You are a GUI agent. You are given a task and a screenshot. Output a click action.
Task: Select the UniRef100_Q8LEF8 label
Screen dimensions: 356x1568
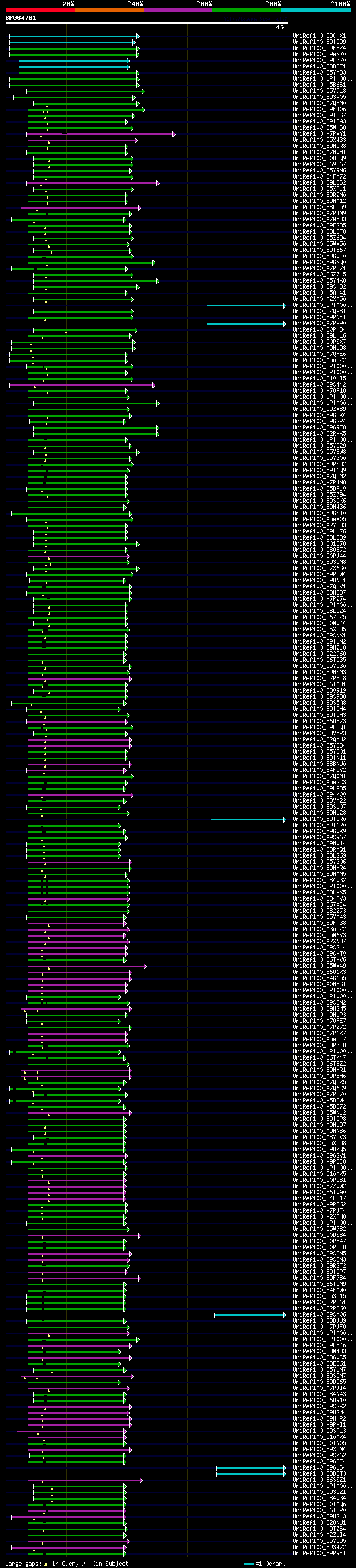[319, 231]
